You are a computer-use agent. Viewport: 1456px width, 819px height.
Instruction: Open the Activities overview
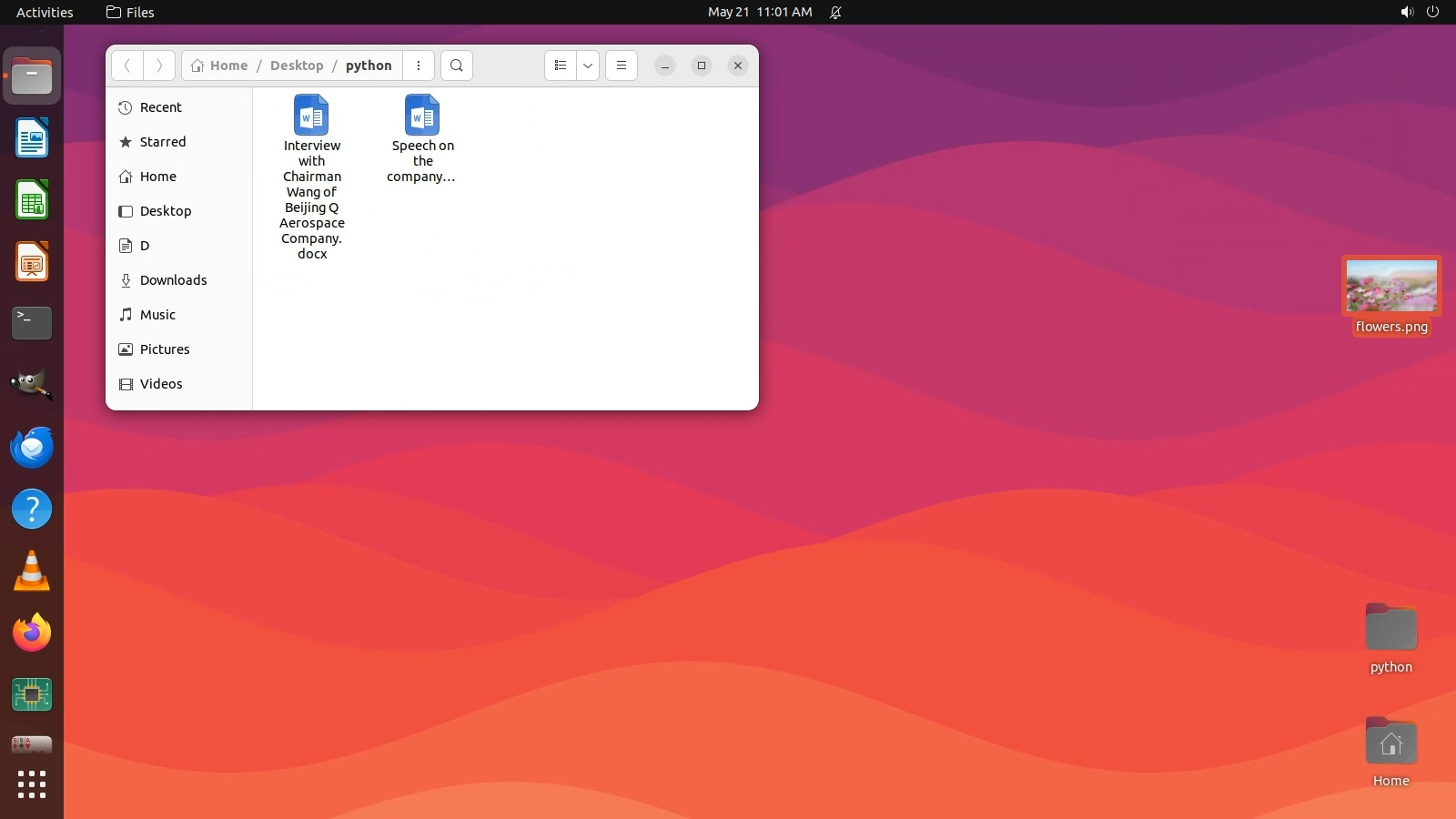click(45, 12)
